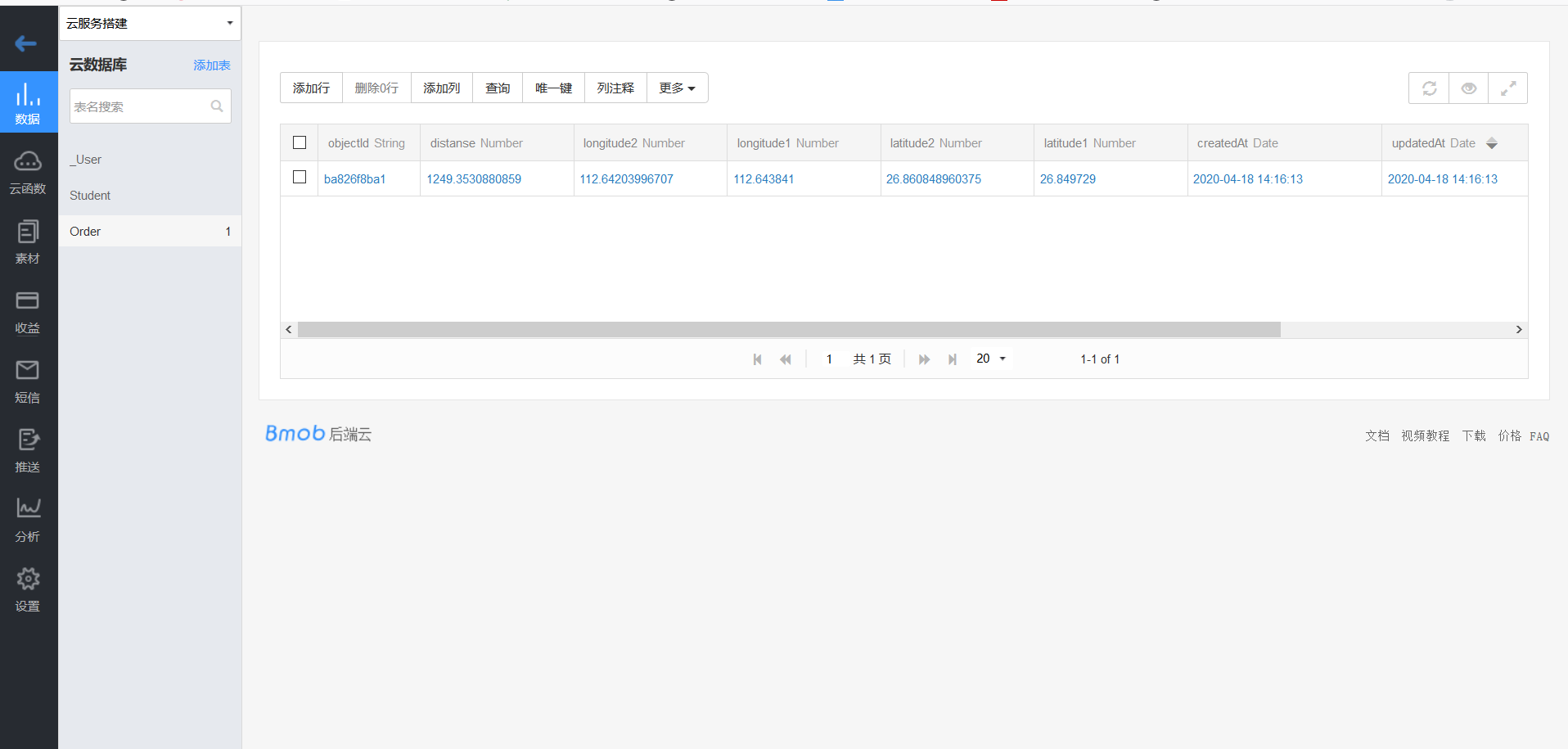Image resolution: width=1568 pixels, height=749 pixels.
Task: Refresh the data table
Action: point(1428,88)
